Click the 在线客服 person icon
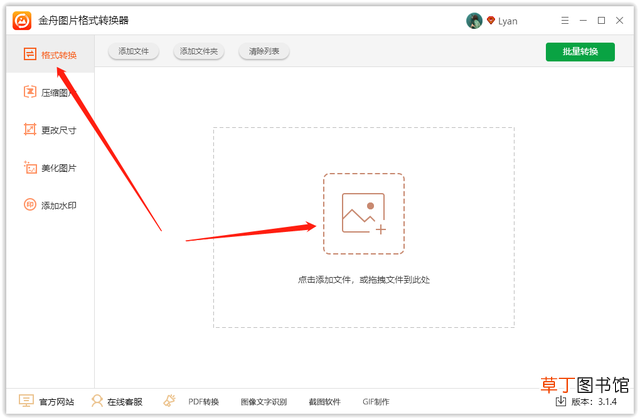The width and height of the screenshot is (640, 420). pos(97,401)
